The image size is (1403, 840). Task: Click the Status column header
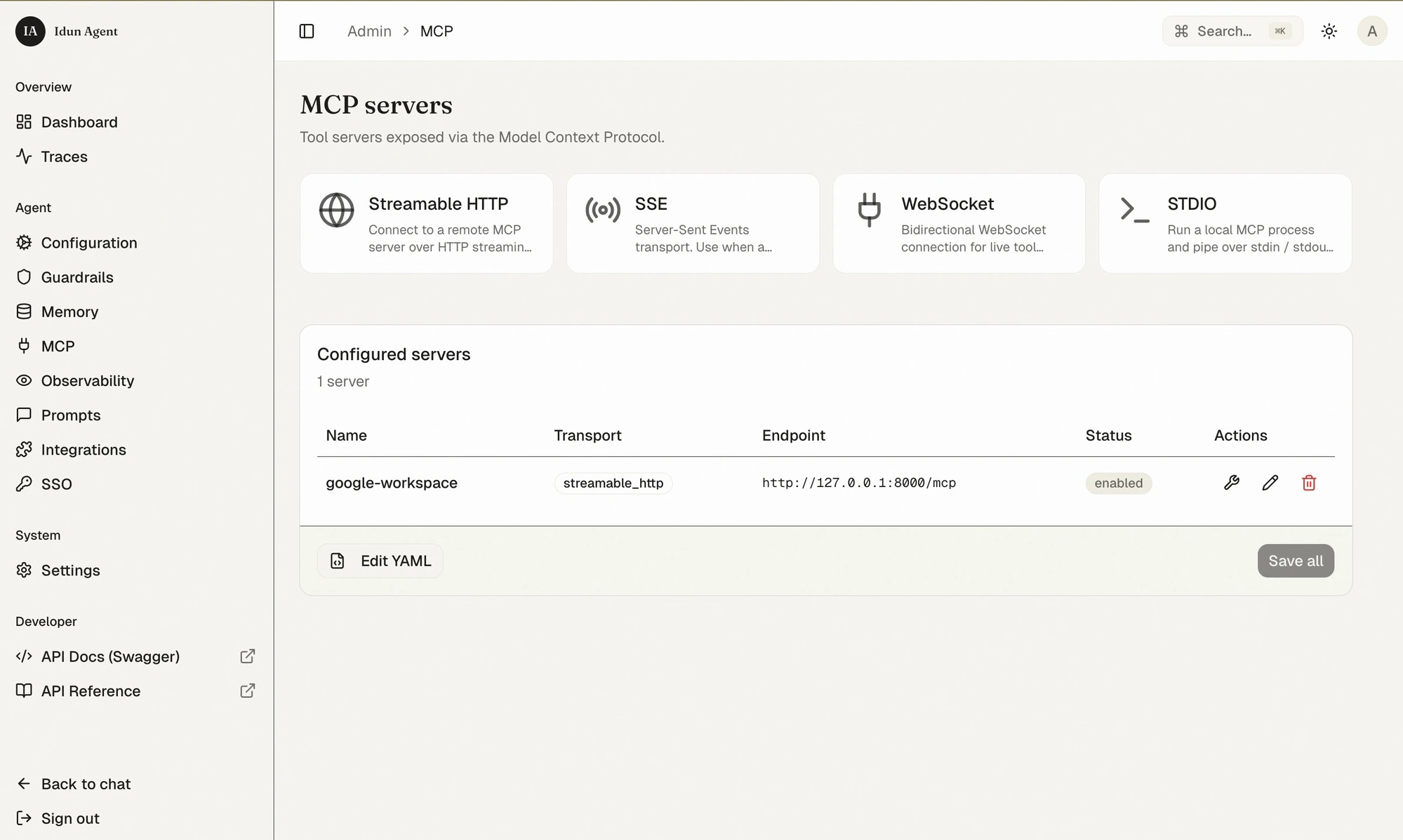(x=1108, y=435)
